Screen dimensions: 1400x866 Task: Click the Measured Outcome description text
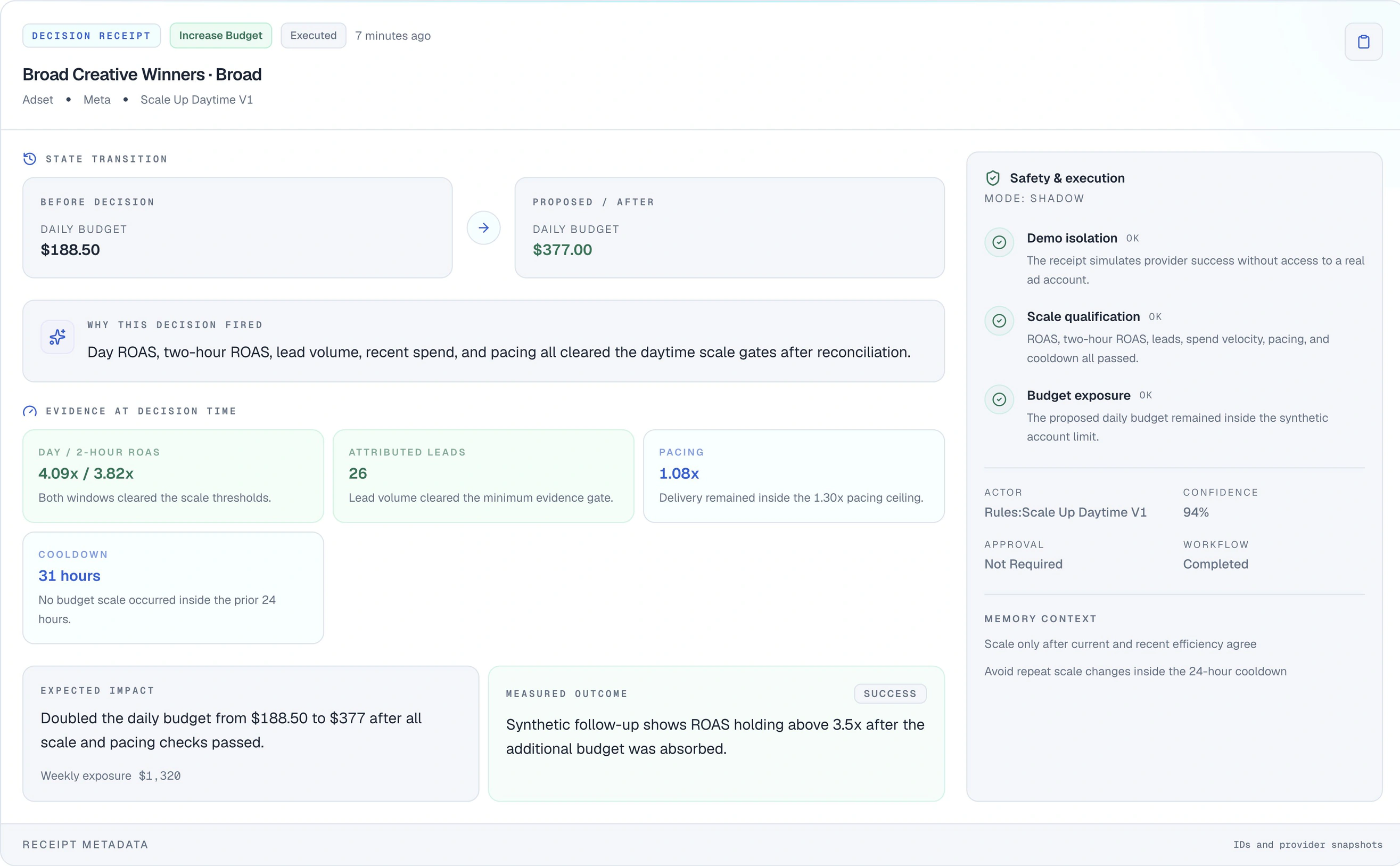click(x=715, y=737)
